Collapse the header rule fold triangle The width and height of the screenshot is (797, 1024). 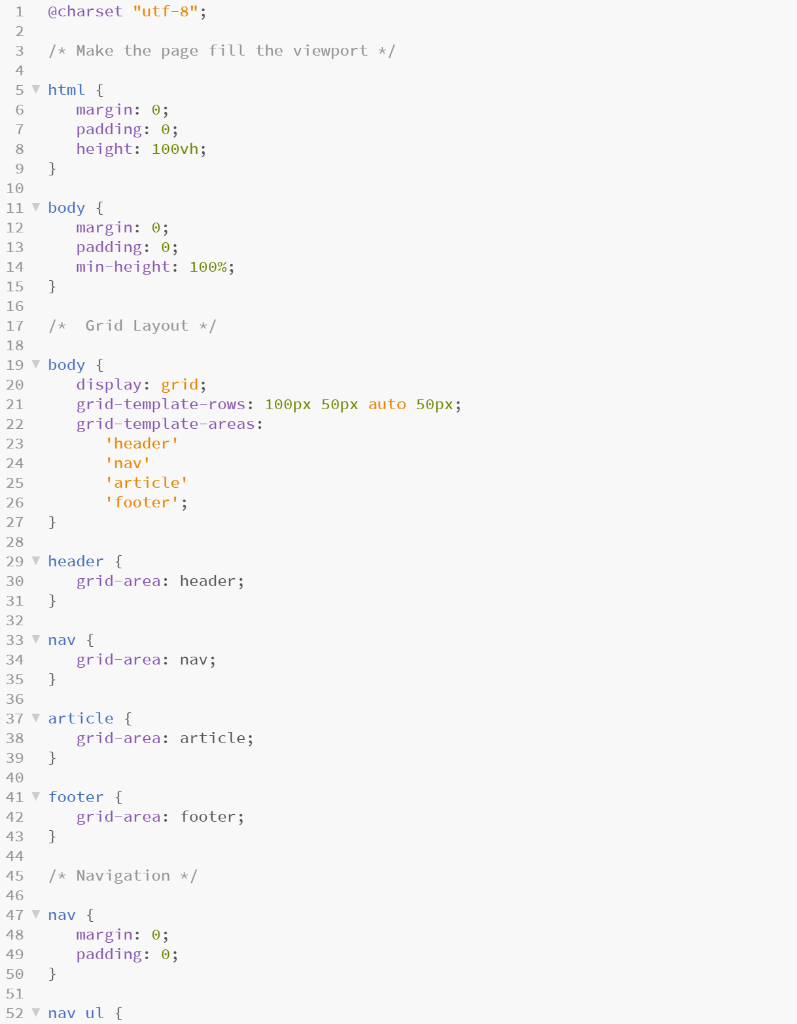(36, 560)
